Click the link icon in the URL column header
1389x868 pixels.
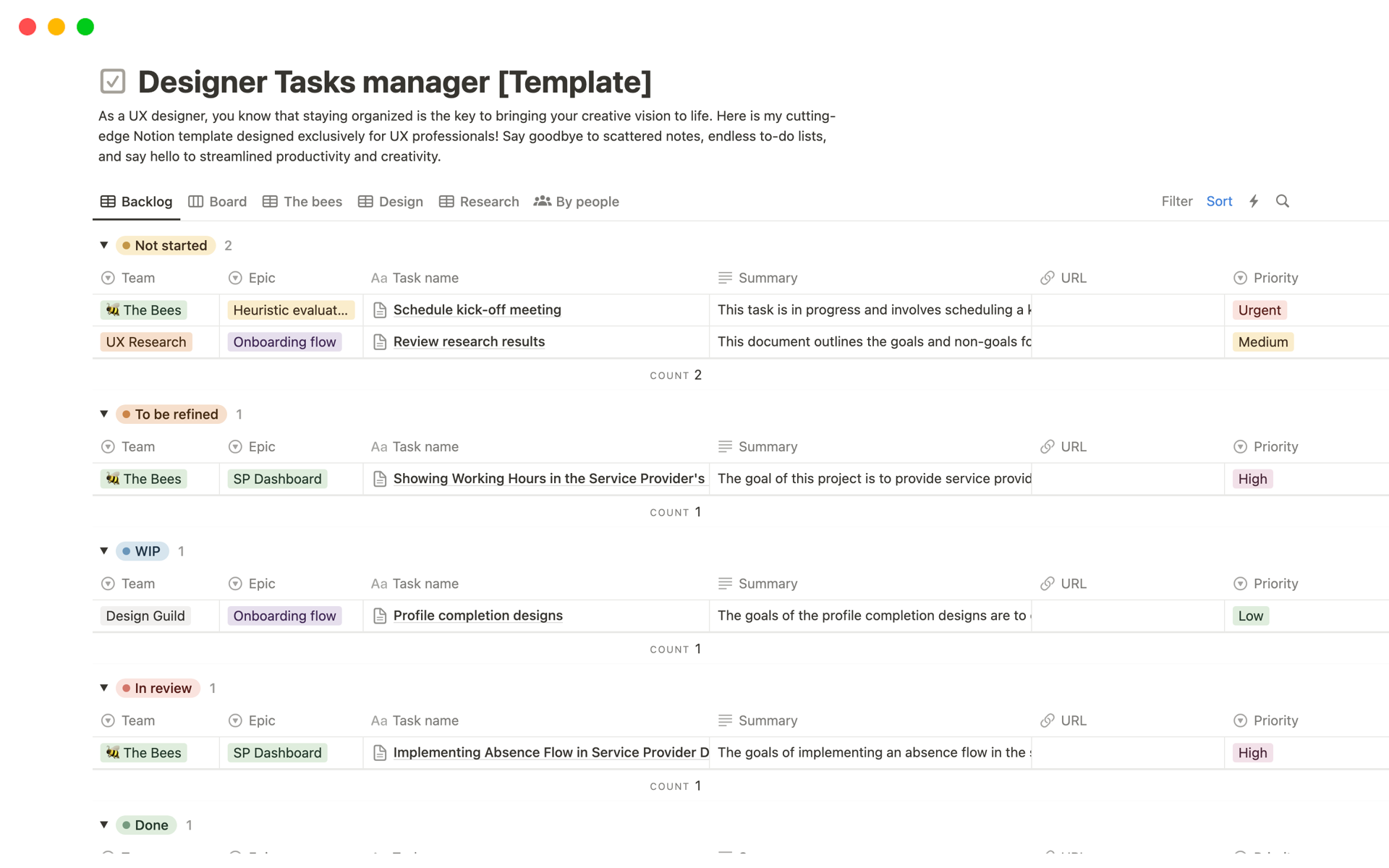coord(1048,278)
